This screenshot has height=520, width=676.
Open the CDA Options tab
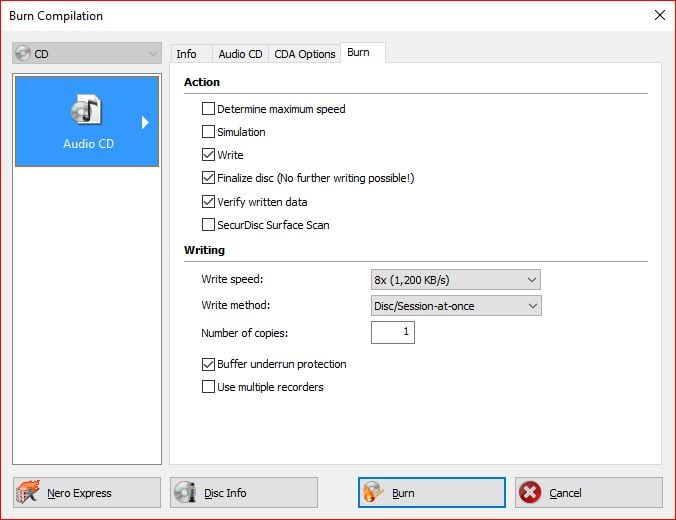tap(304, 54)
